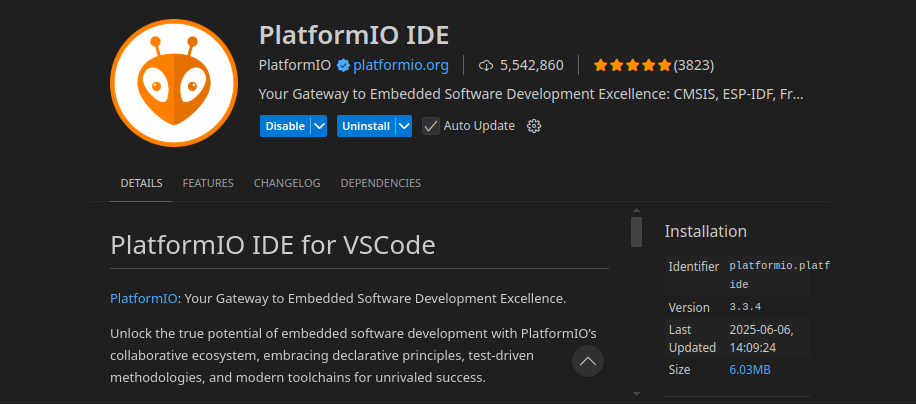Click the readme scrollbar thumb
The image size is (916, 404).
tap(636, 232)
